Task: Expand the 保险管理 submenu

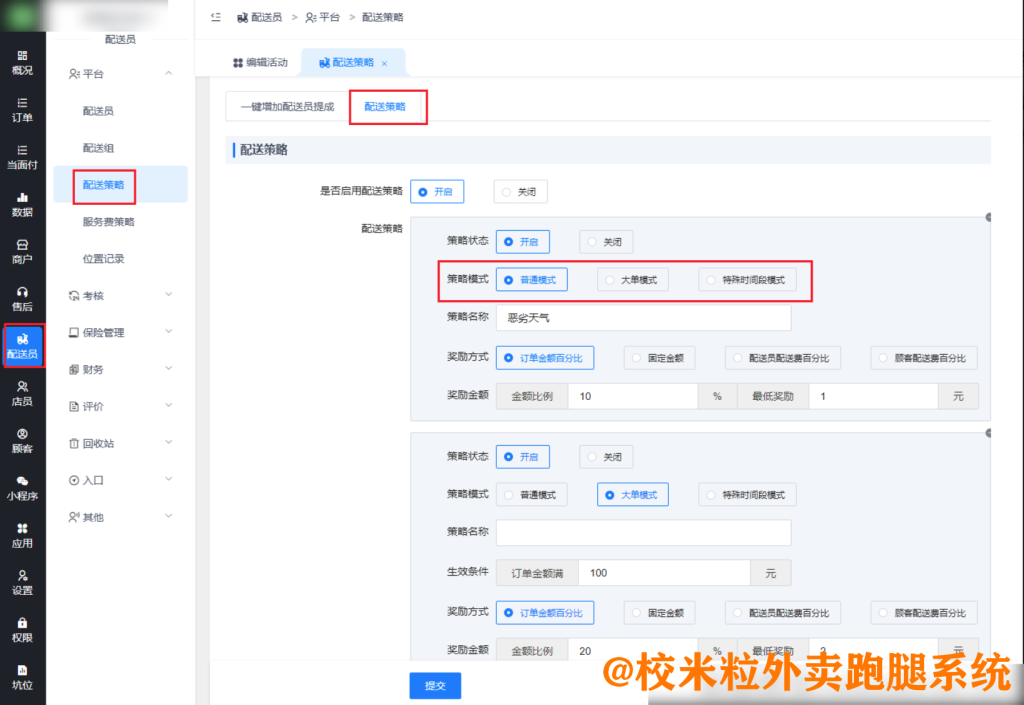Action: (168, 332)
